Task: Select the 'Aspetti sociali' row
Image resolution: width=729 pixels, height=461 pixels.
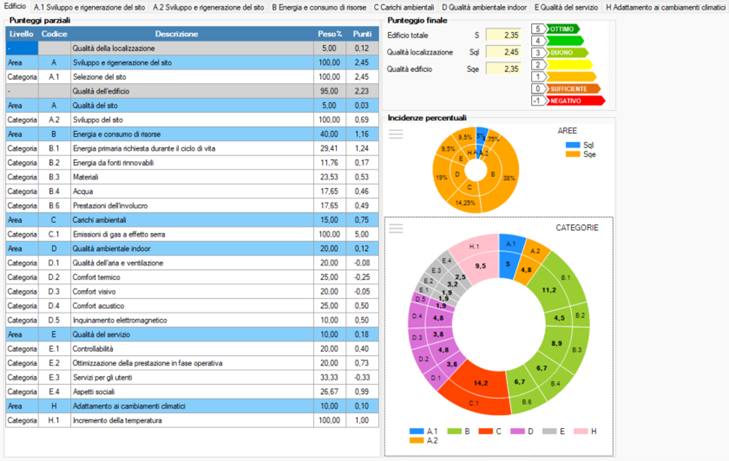Action: click(192, 392)
